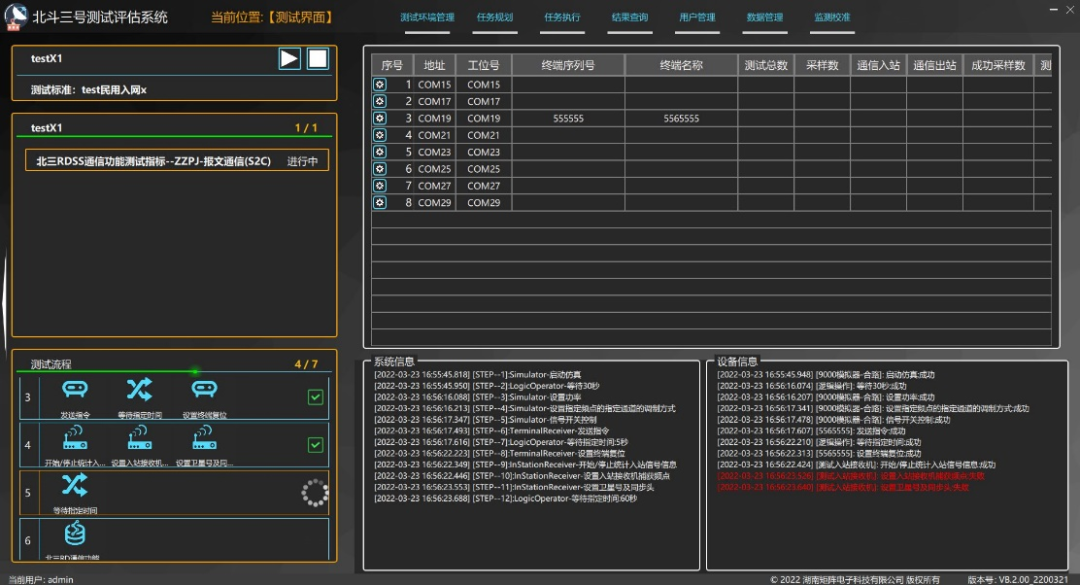Open settings gear for COM23 row

[x=380, y=152]
